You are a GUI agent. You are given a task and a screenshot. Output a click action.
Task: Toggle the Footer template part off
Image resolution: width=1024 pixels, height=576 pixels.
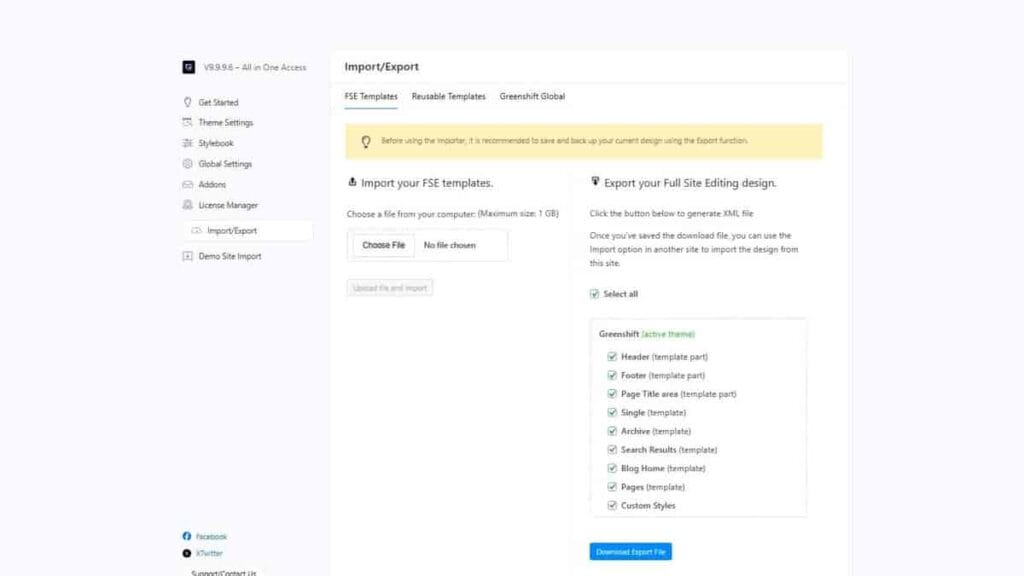613,375
